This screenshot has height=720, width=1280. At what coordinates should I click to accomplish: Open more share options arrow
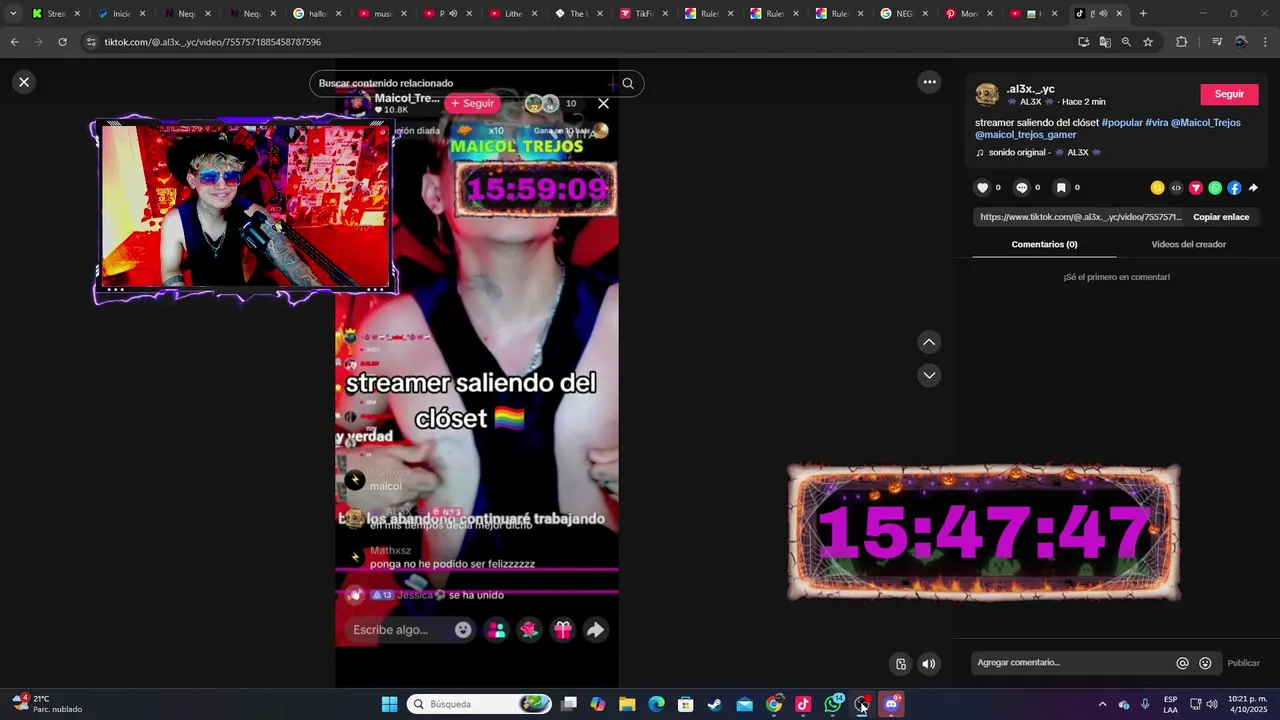1253,188
